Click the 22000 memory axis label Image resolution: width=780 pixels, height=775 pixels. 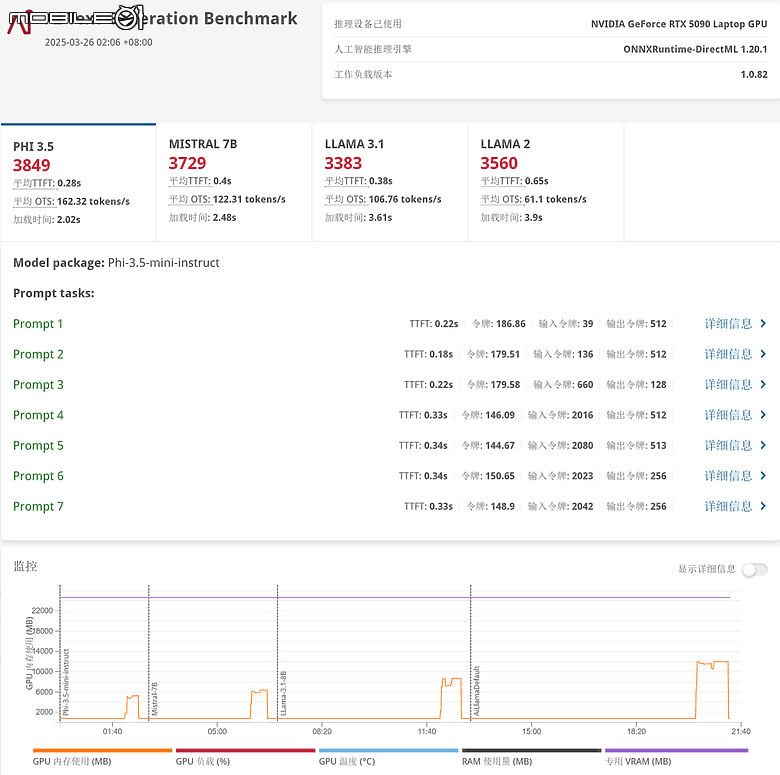pos(42,610)
